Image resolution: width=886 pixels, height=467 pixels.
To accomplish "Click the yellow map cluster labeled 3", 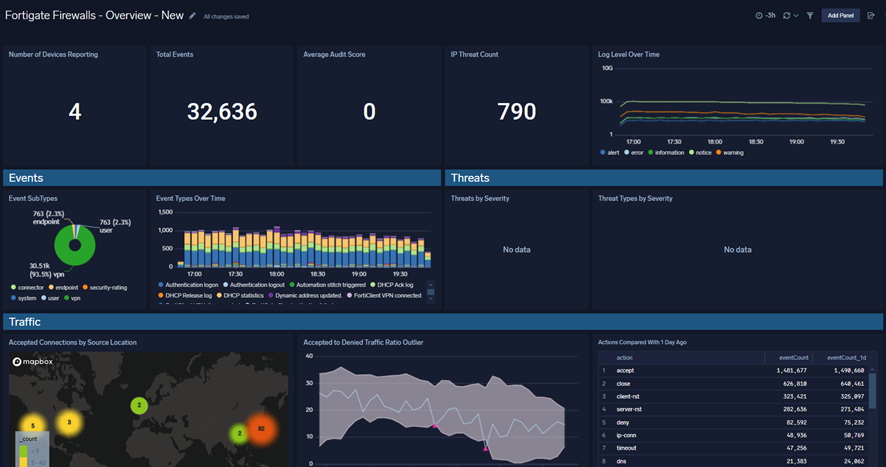I will 69,422.
